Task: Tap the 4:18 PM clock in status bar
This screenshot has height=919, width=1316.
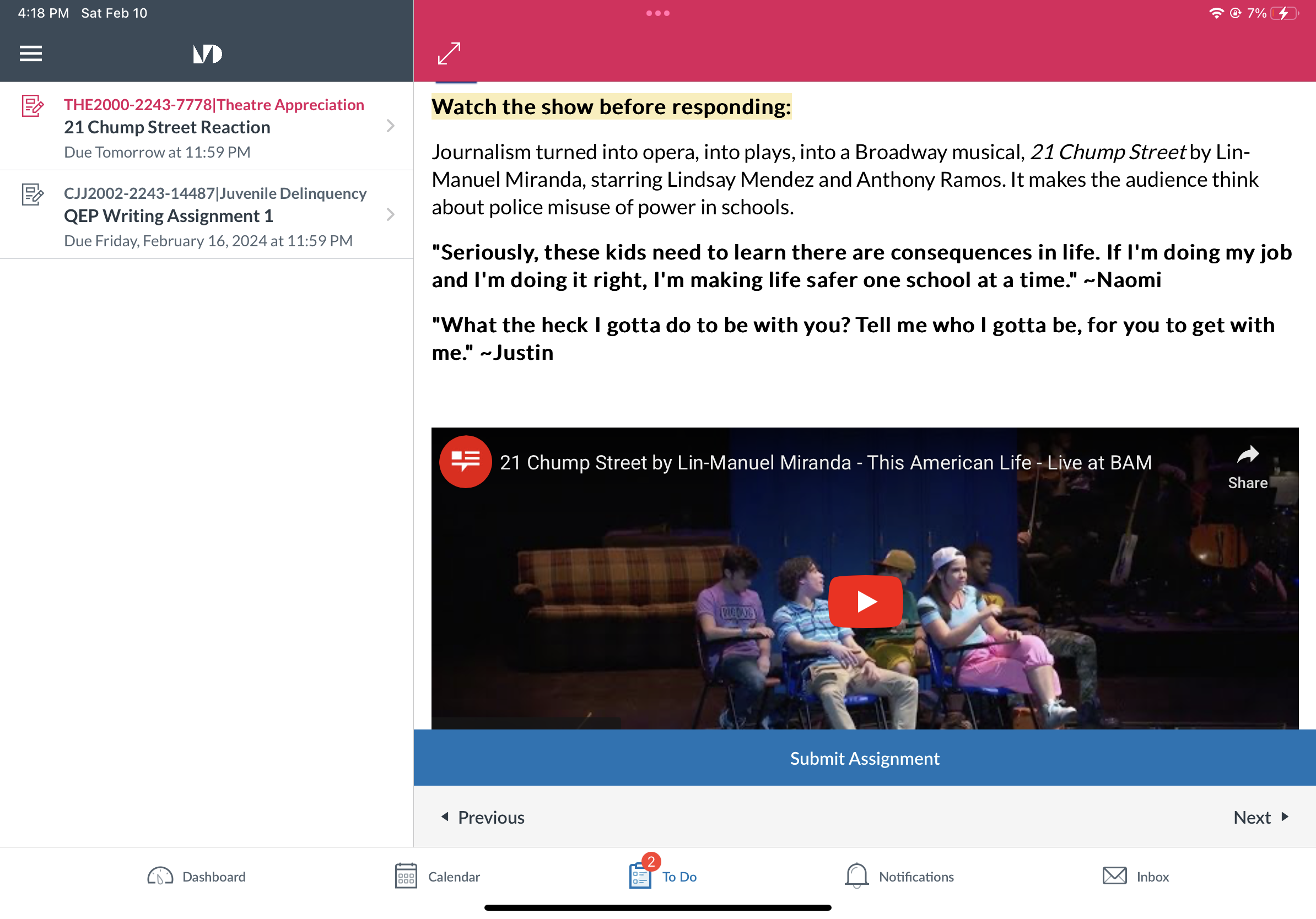Action: (44, 13)
